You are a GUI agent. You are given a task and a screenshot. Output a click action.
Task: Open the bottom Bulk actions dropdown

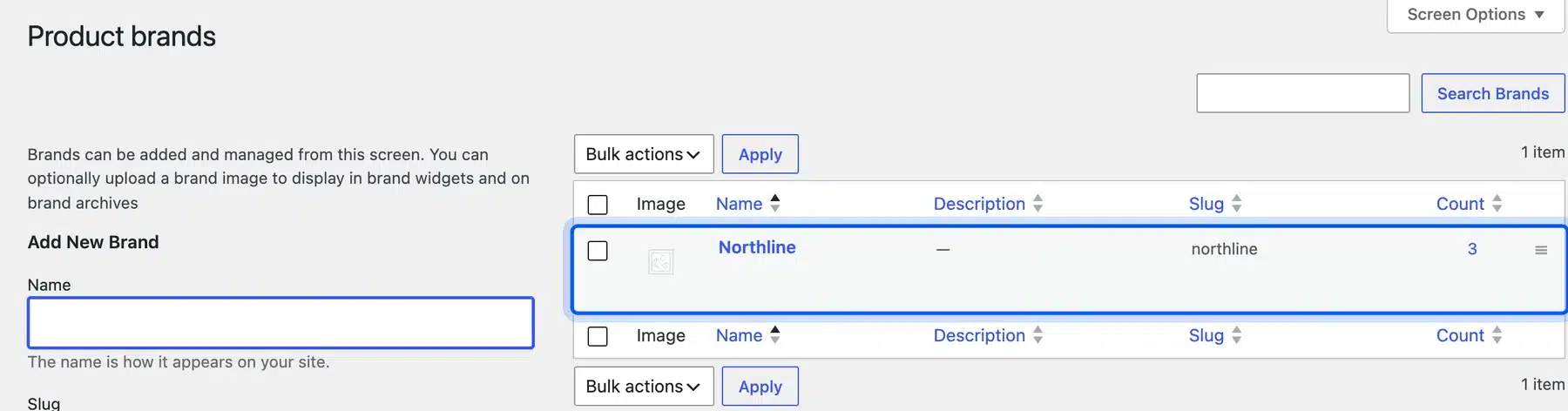tap(644, 387)
